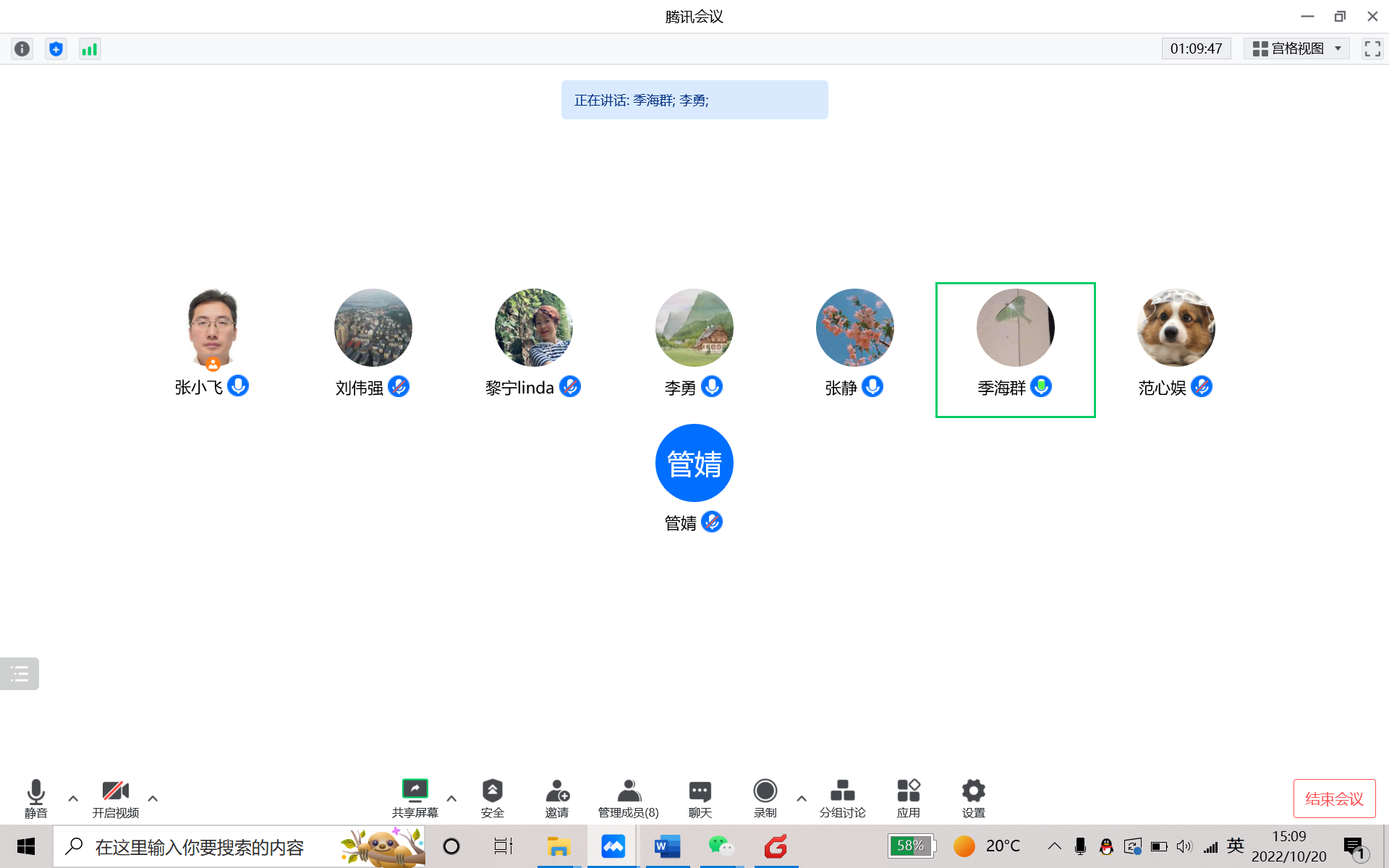Open Manage Members (管理成员) panel
Image resolution: width=1389 pixels, height=868 pixels.
[628, 798]
